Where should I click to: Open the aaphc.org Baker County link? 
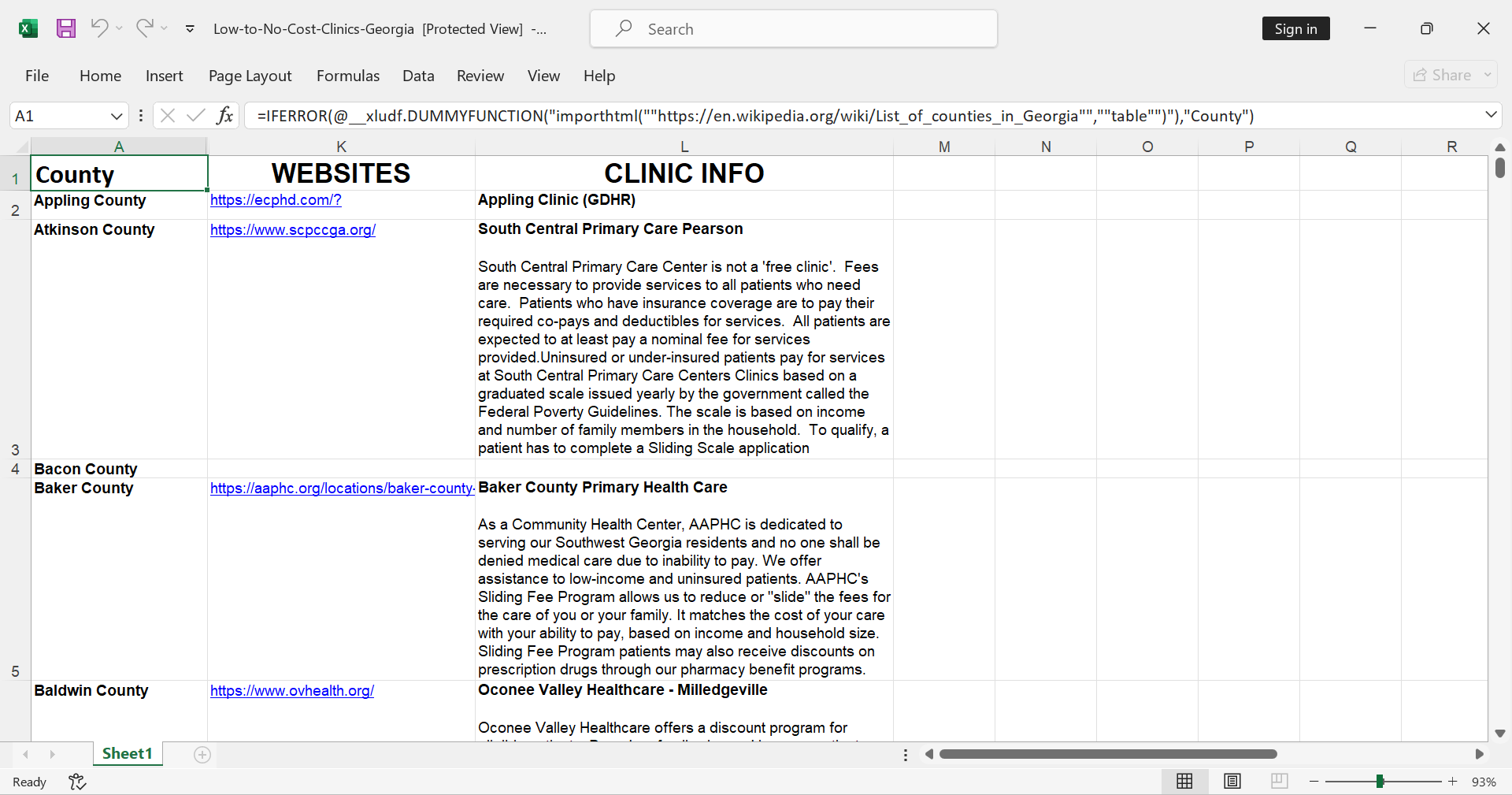343,489
